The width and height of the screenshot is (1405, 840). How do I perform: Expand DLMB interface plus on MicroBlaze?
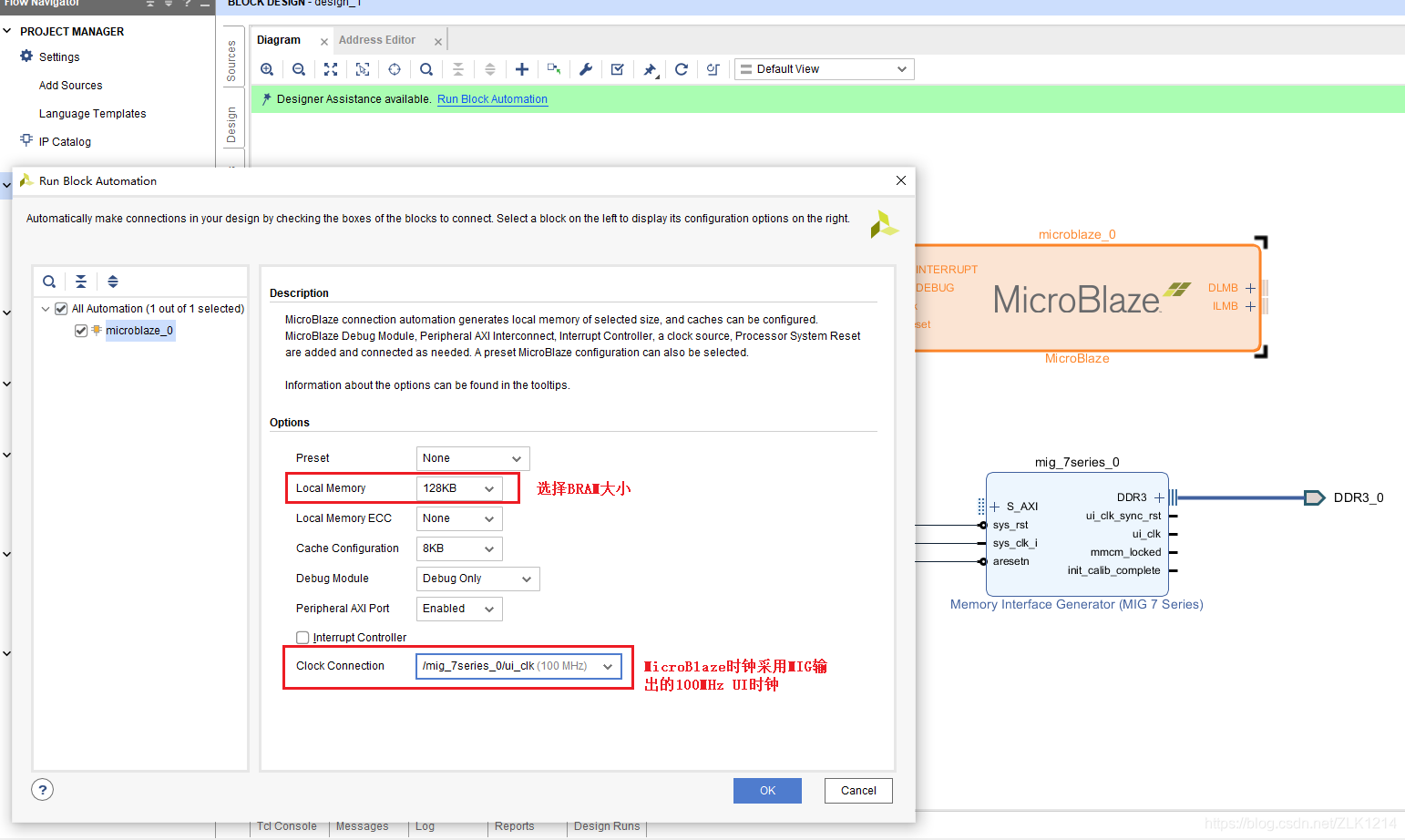[1250, 288]
